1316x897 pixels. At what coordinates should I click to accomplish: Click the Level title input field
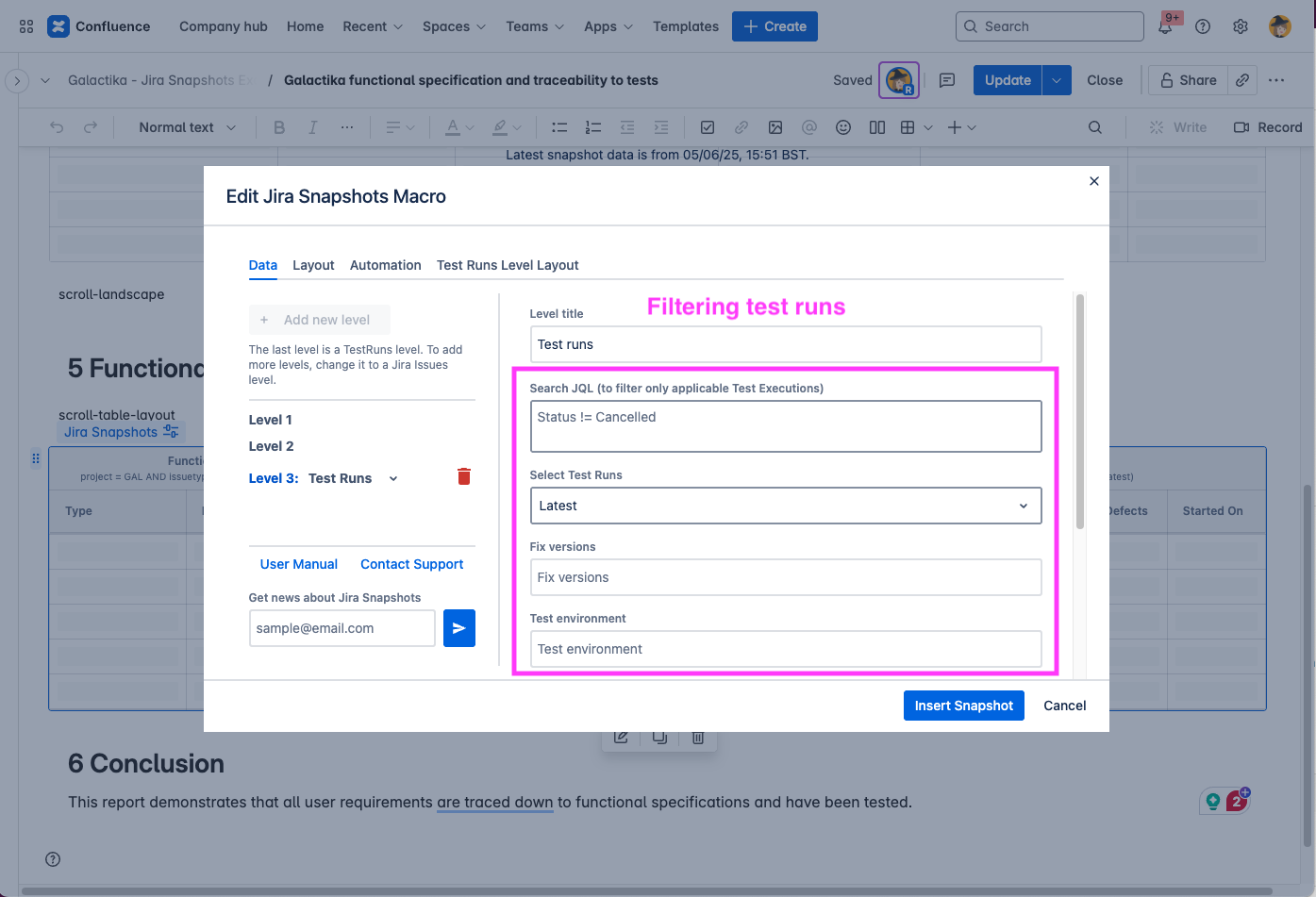click(x=786, y=344)
